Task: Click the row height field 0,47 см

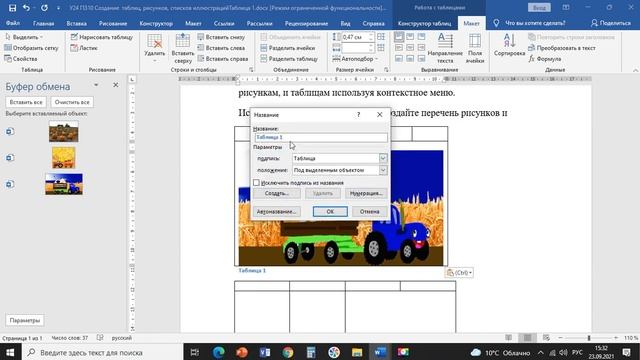Action: (357, 37)
